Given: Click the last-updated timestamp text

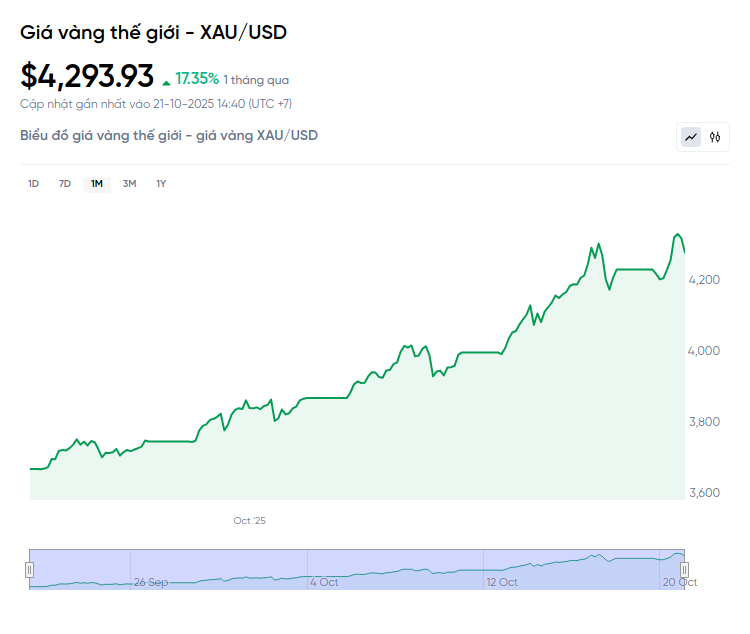Looking at the screenshot, I should pyautogui.click(x=156, y=103).
